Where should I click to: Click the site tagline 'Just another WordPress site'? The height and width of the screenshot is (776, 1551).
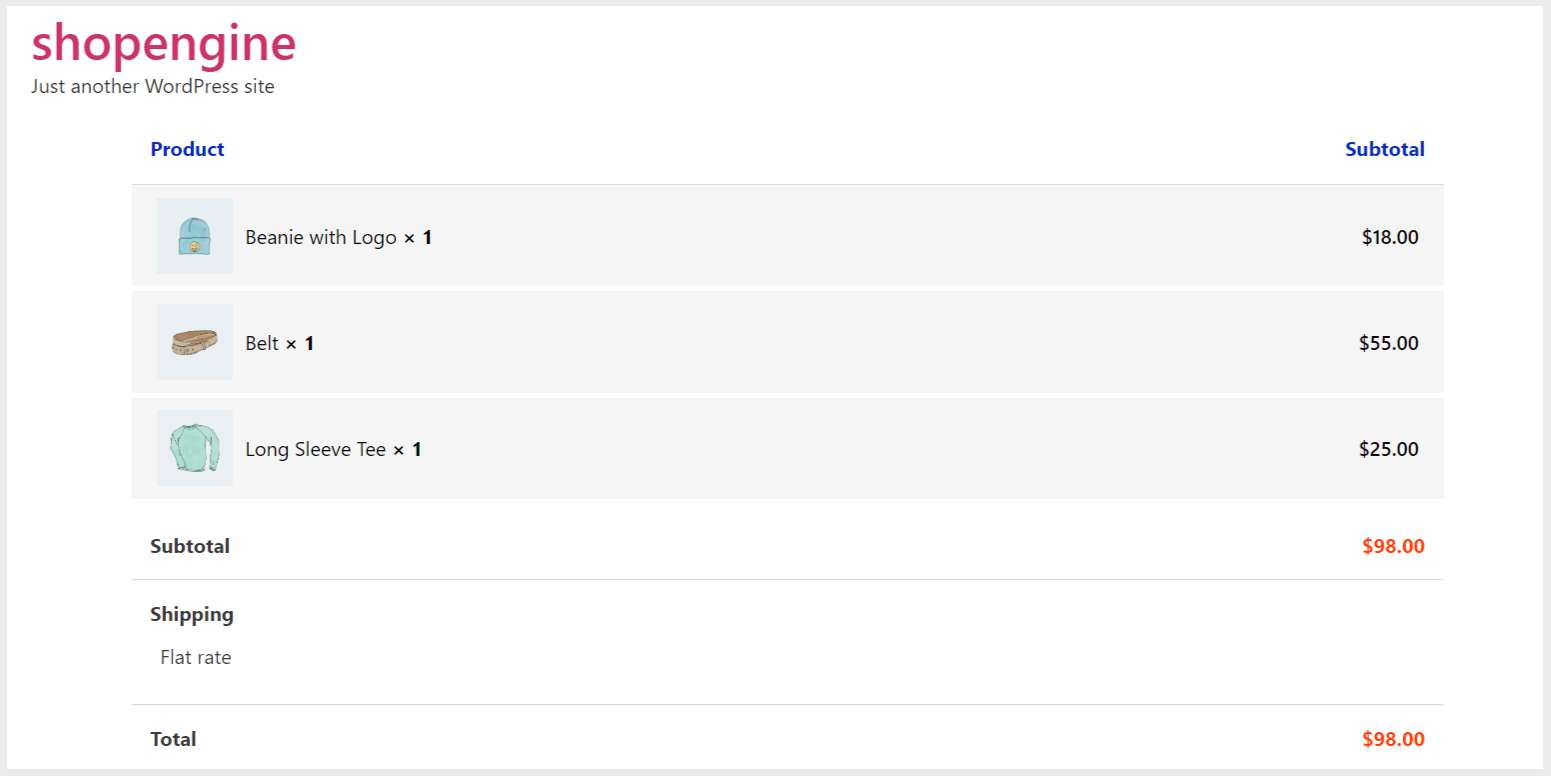pos(152,86)
